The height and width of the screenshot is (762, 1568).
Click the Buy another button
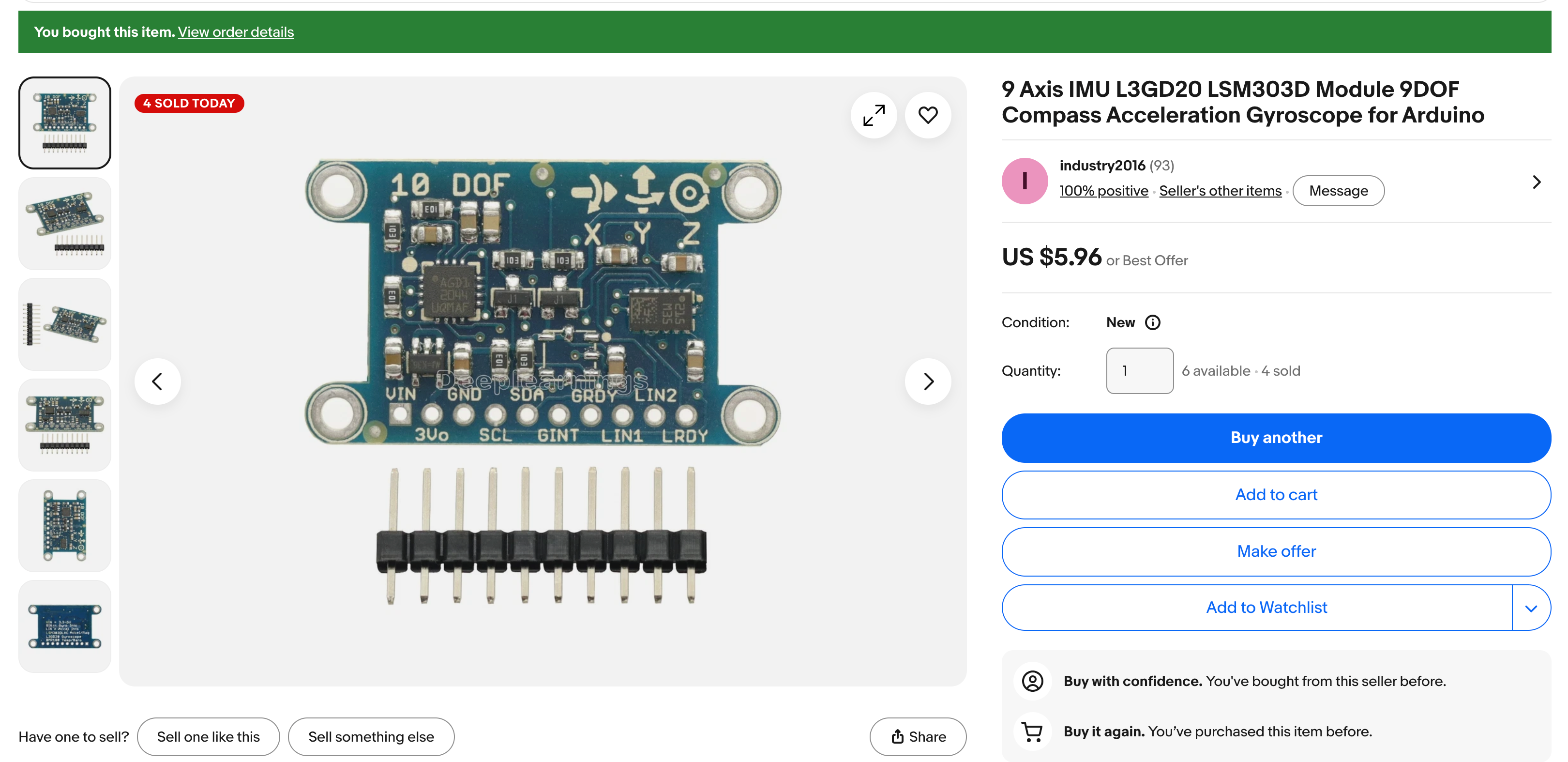pos(1276,437)
